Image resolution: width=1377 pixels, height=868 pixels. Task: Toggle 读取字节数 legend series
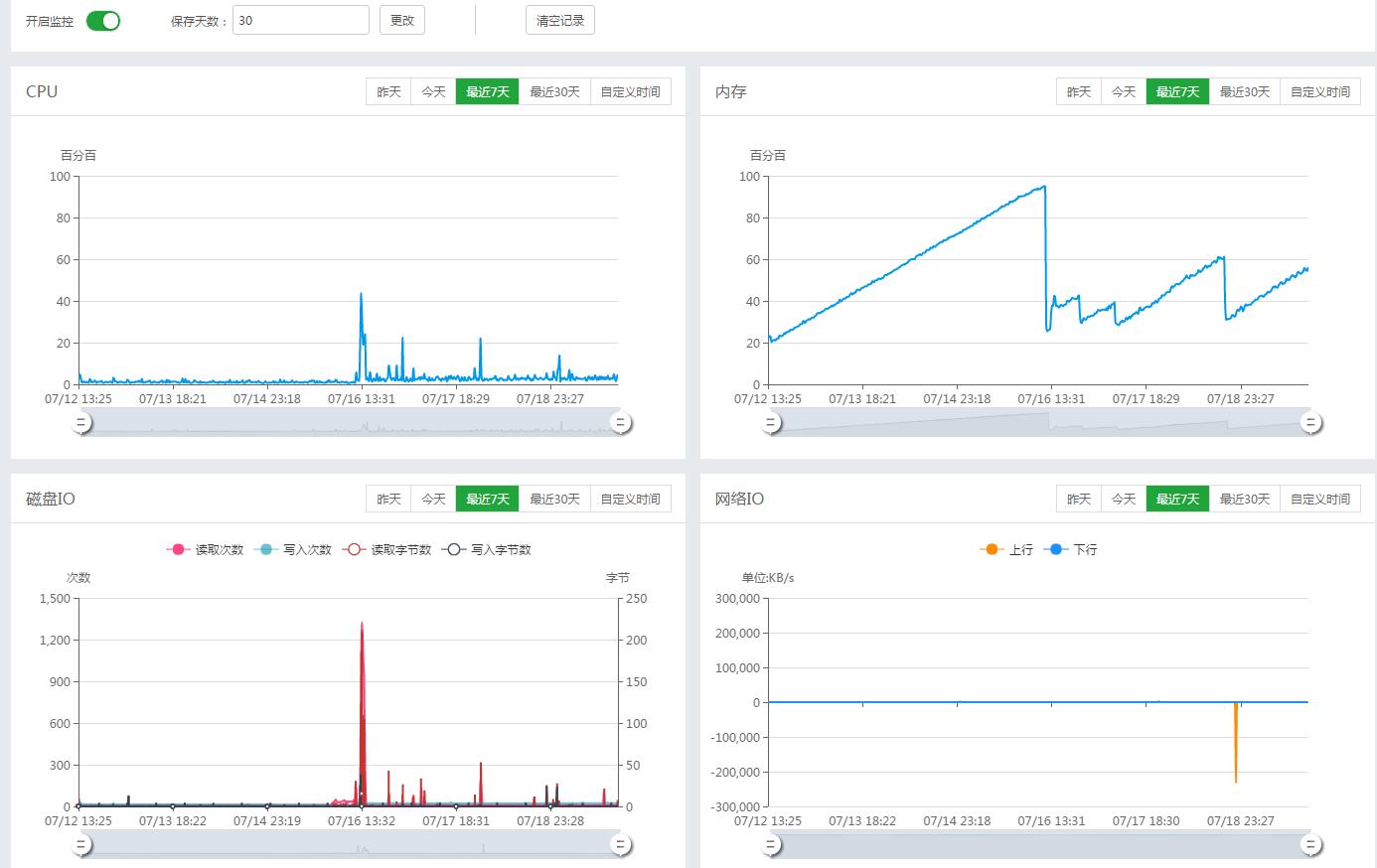point(386,549)
